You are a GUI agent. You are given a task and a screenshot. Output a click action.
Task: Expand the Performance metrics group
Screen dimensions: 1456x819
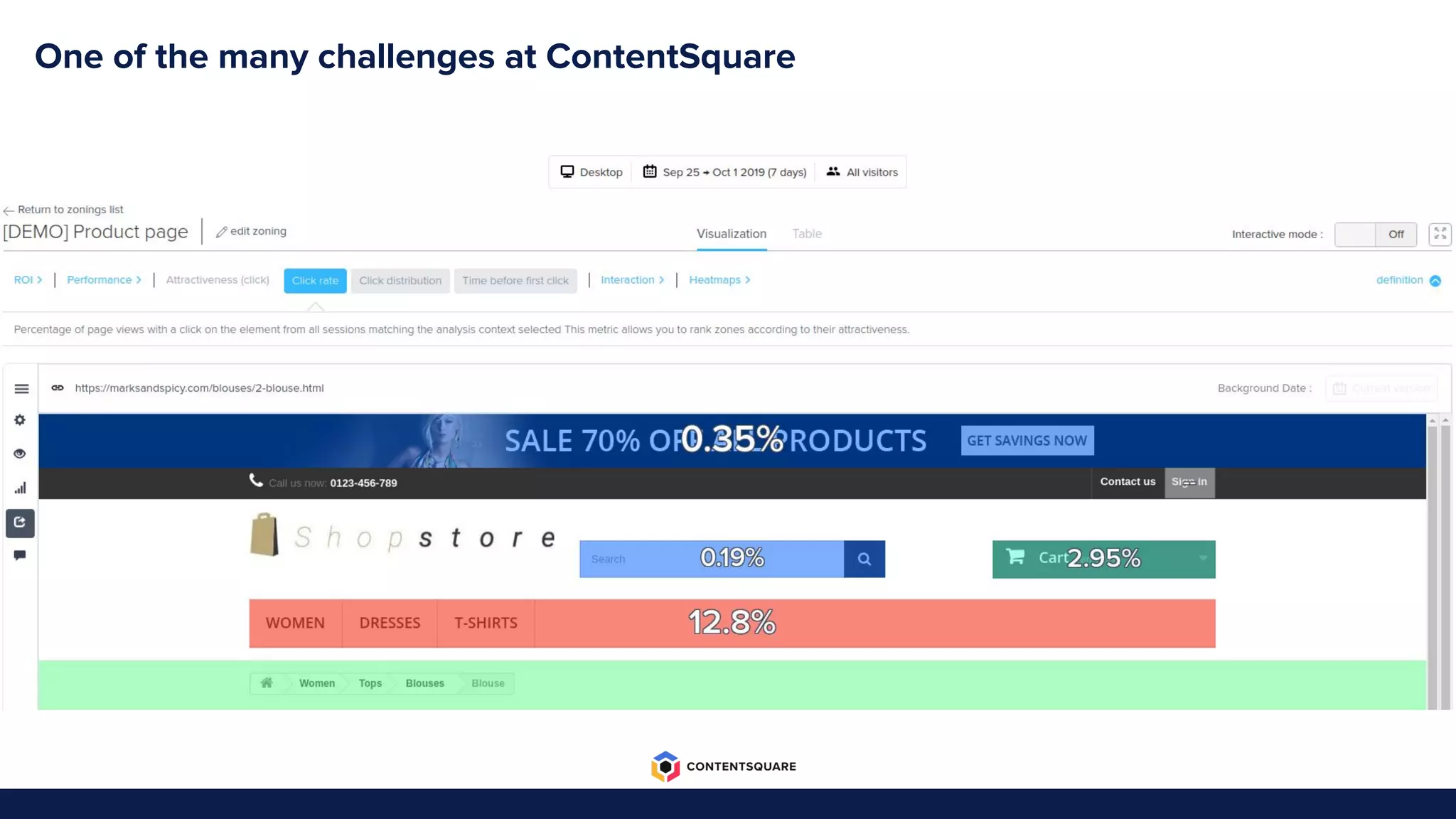(x=104, y=280)
